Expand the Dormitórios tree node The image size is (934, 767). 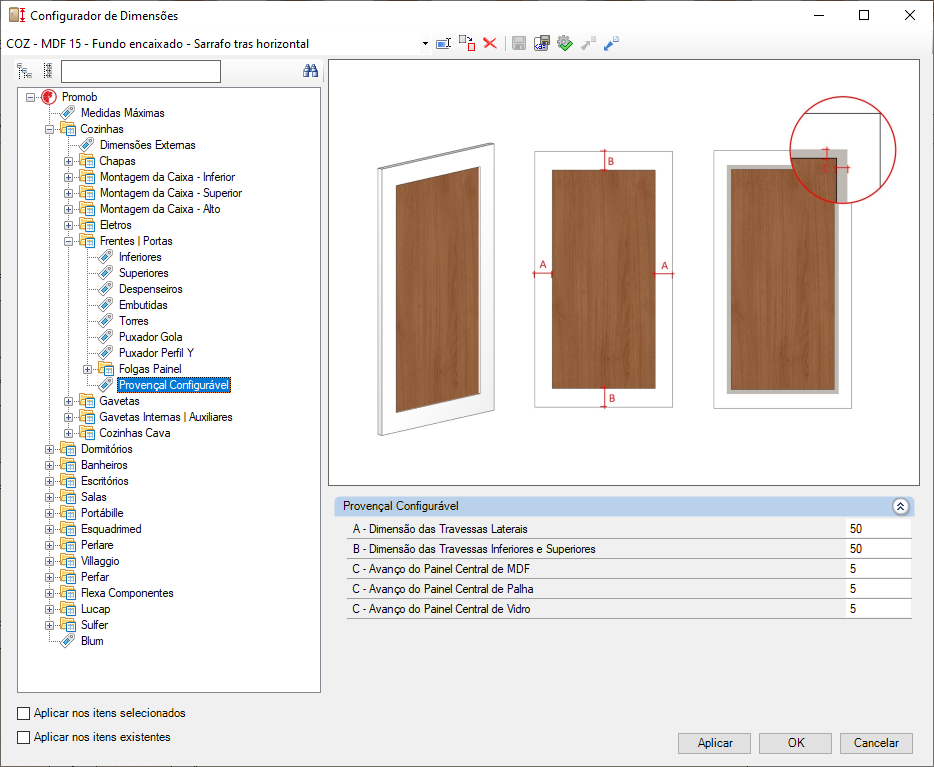pos(49,450)
